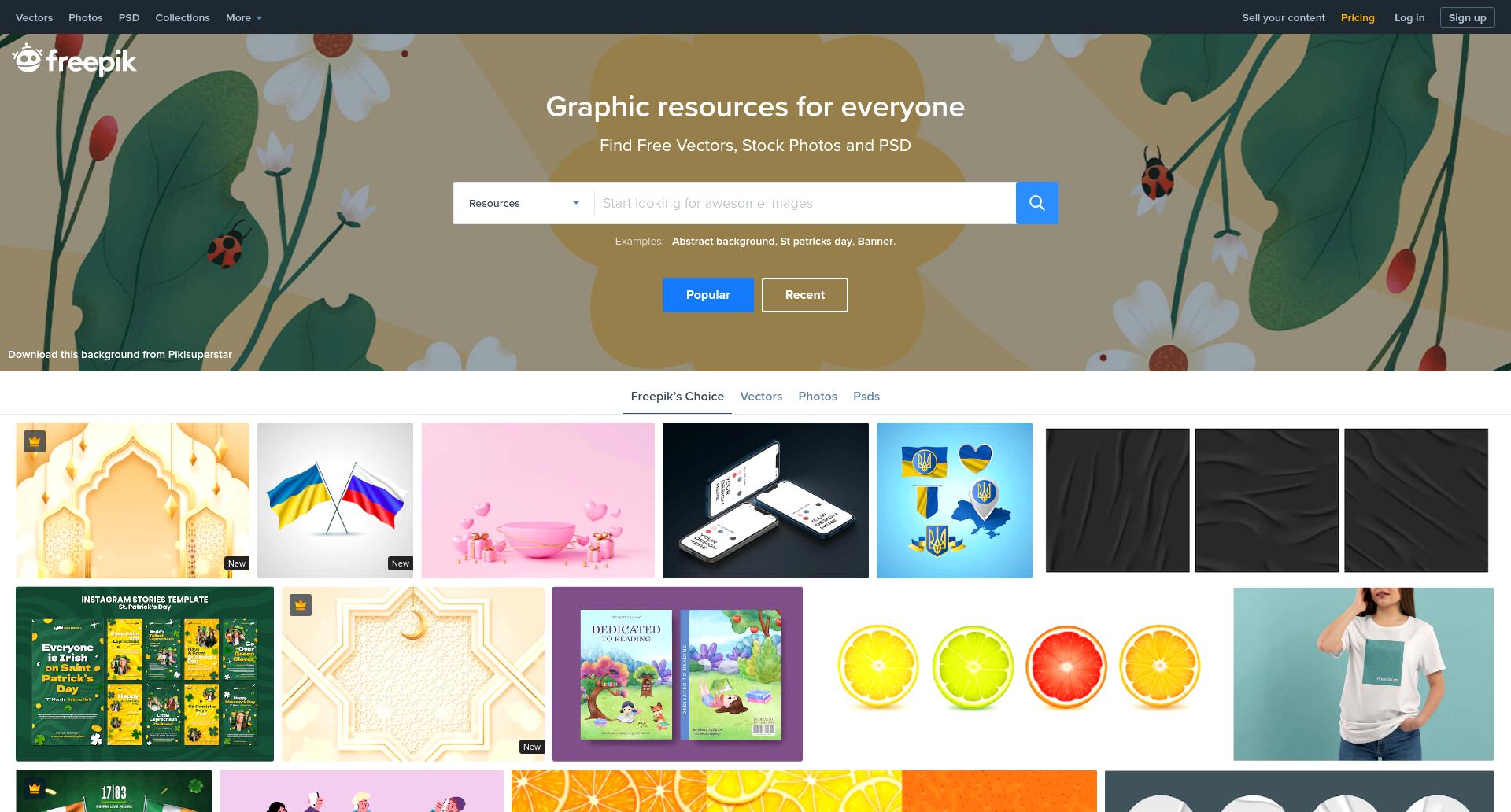Click the Log in link
This screenshot has width=1511, height=812.
(x=1409, y=17)
